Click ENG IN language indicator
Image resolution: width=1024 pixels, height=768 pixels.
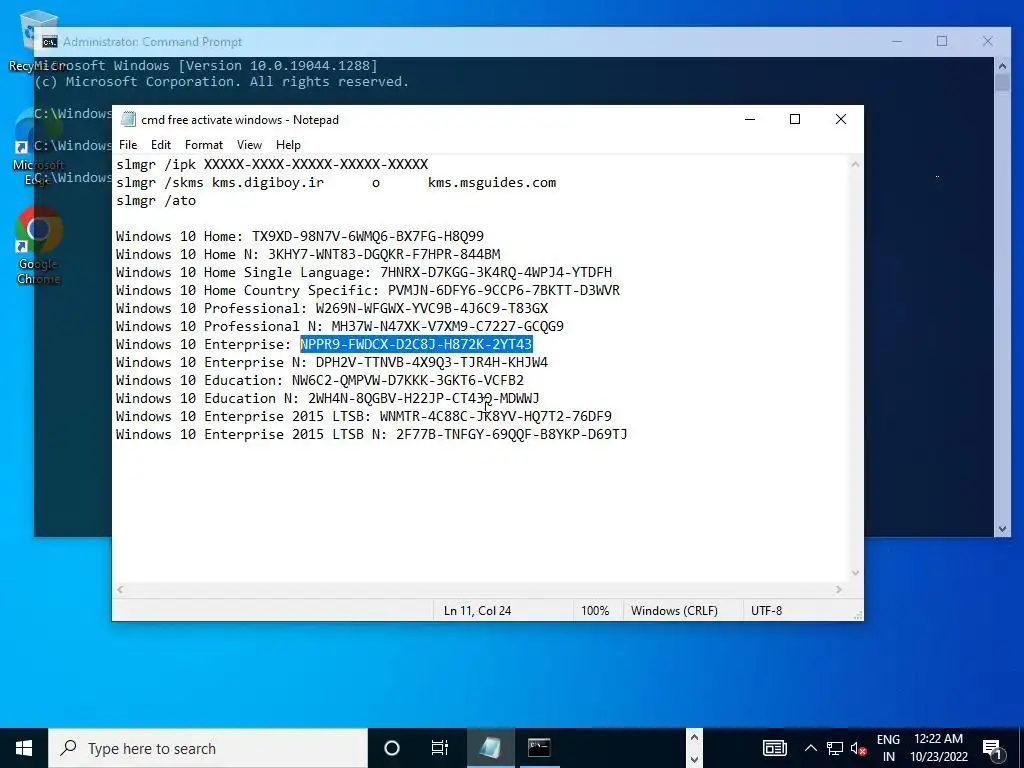[x=888, y=748]
